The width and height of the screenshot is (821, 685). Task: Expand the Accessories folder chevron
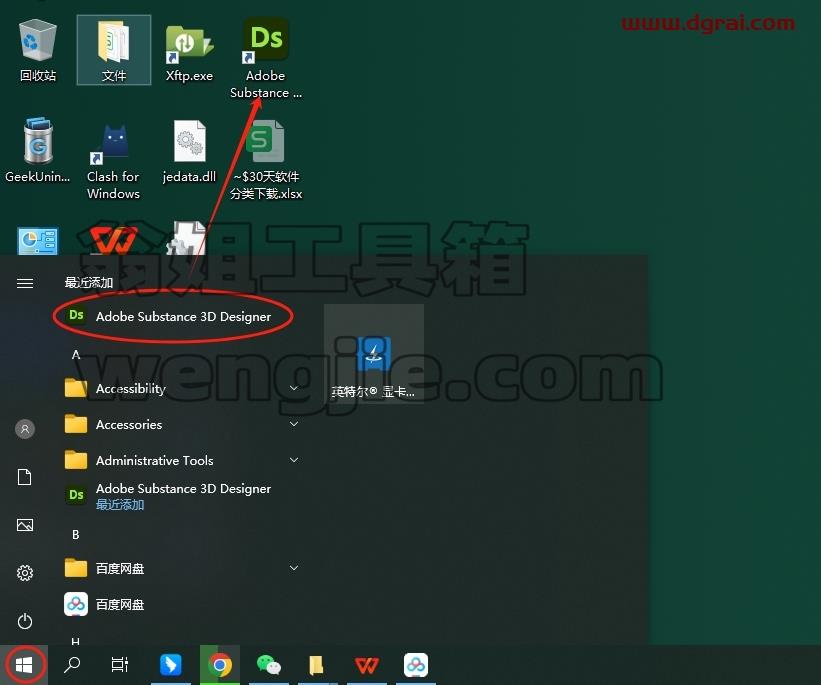[x=294, y=424]
